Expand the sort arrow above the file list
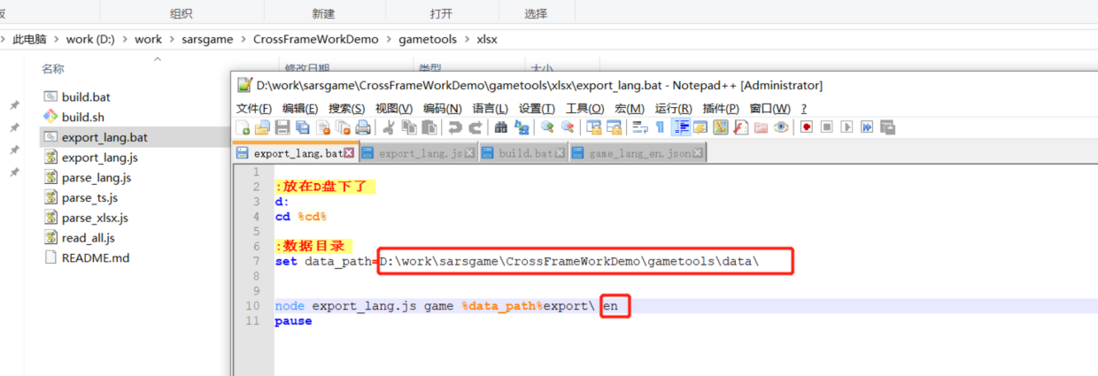The height and width of the screenshot is (376, 1098). (158, 60)
